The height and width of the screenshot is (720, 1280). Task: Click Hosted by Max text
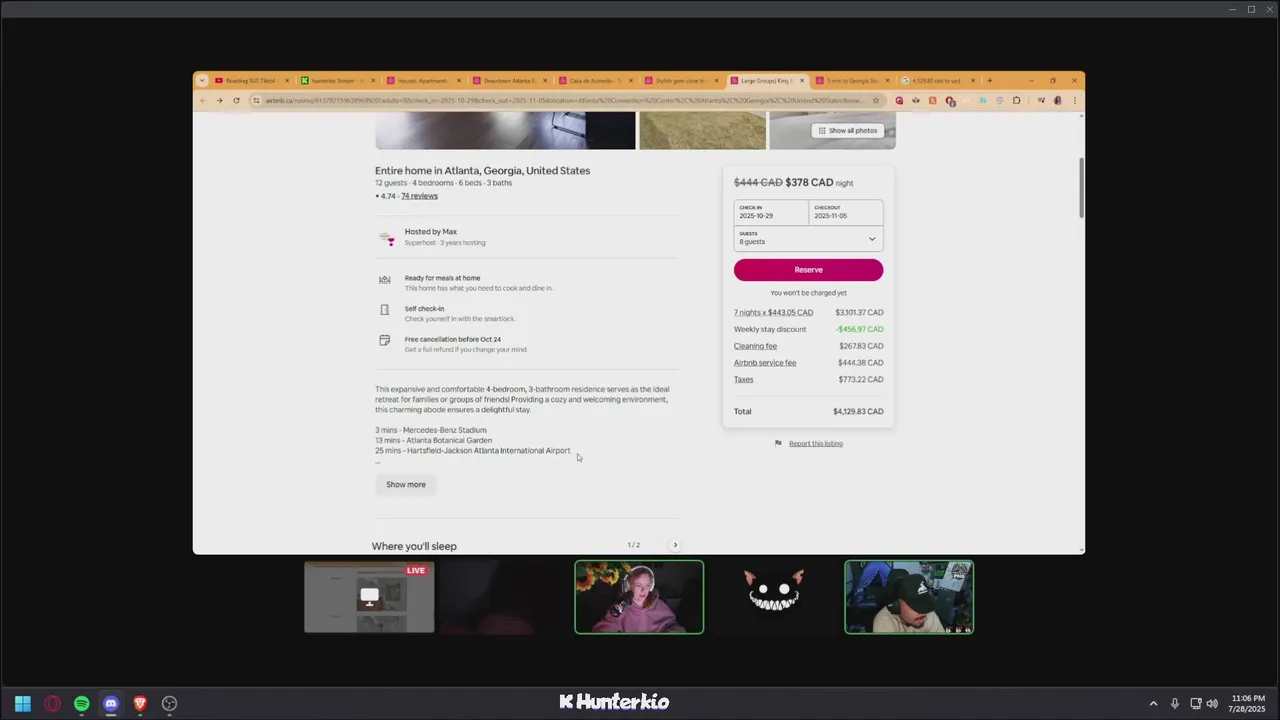pyautogui.click(x=431, y=232)
